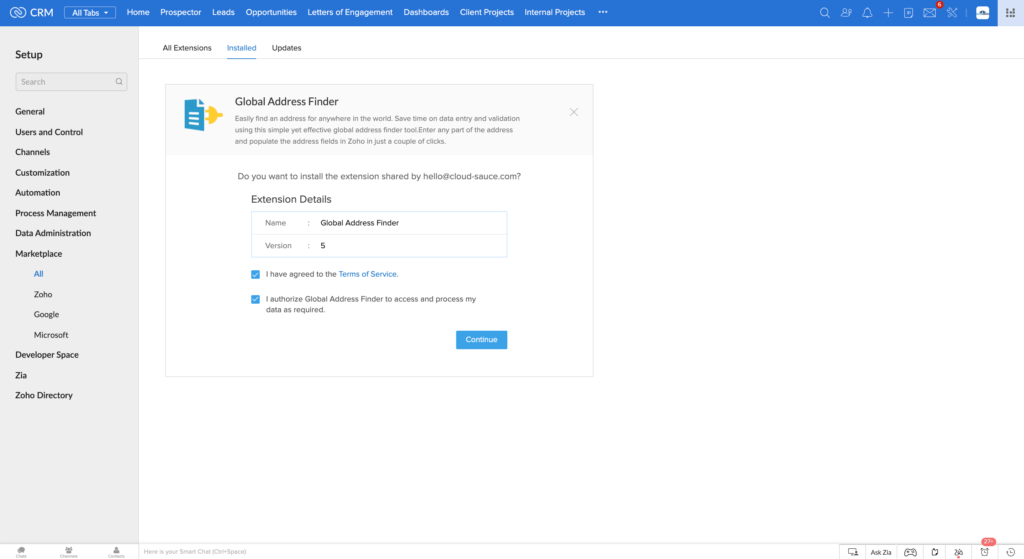This screenshot has height=559, width=1024.
Task: Open the Zoho apps grid icon
Action: tap(1010, 12)
